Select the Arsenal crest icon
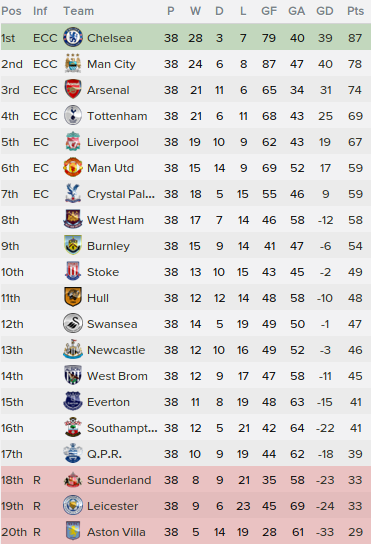The image size is (371, 544). [73, 90]
